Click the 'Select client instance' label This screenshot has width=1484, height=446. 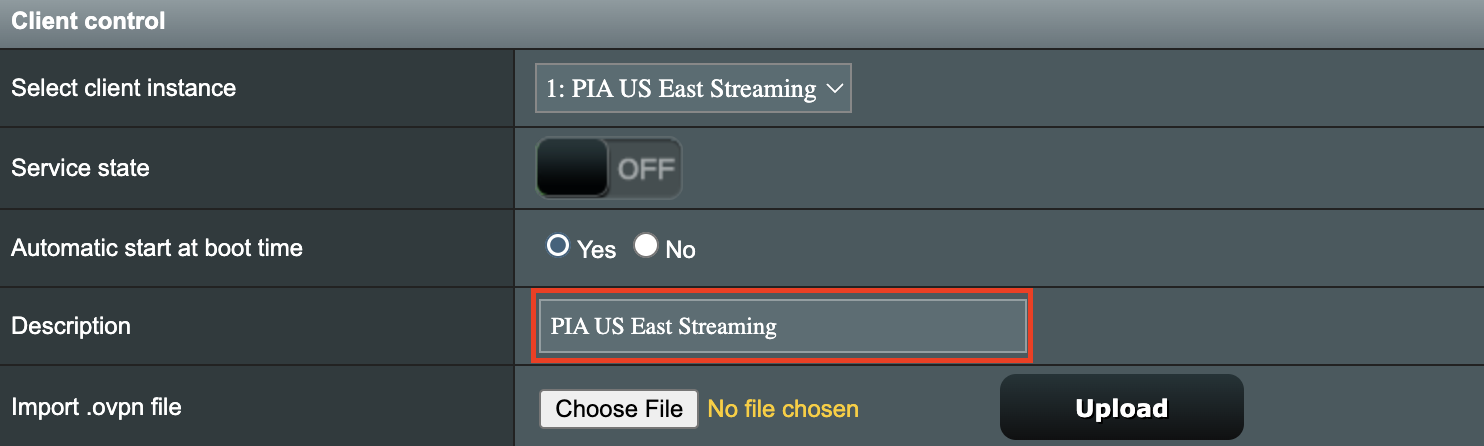(124, 88)
